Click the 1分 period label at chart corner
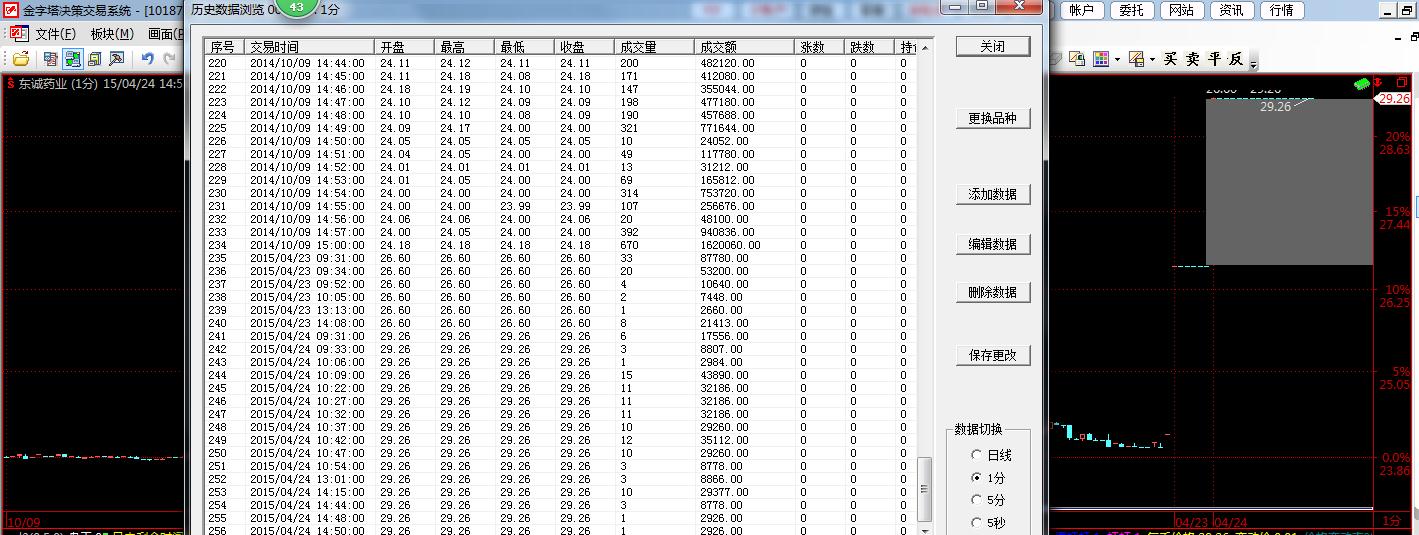The height and width of the screenshot is (535, 1419). pyautogui.click(x=1391, y=521)
